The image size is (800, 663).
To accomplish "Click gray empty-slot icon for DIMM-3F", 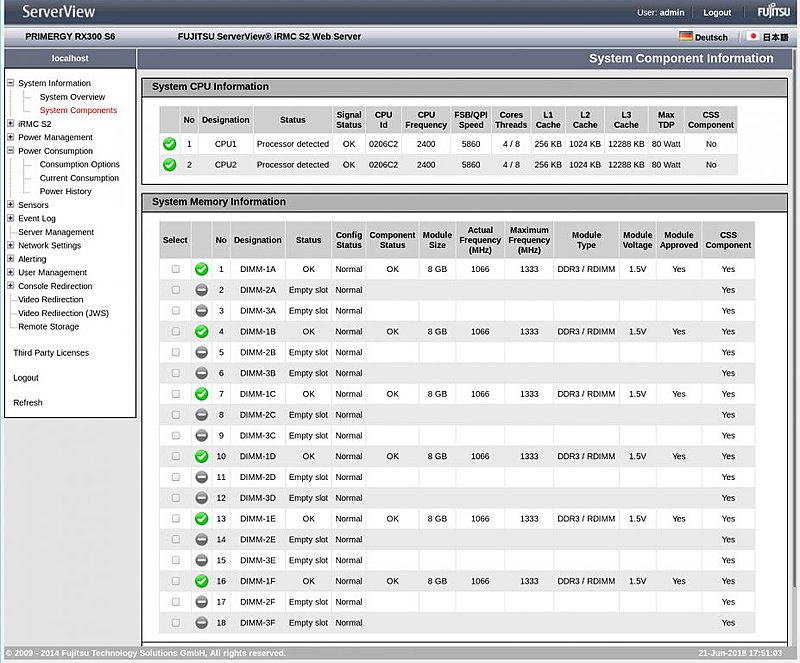I will [x=201, y=623].
